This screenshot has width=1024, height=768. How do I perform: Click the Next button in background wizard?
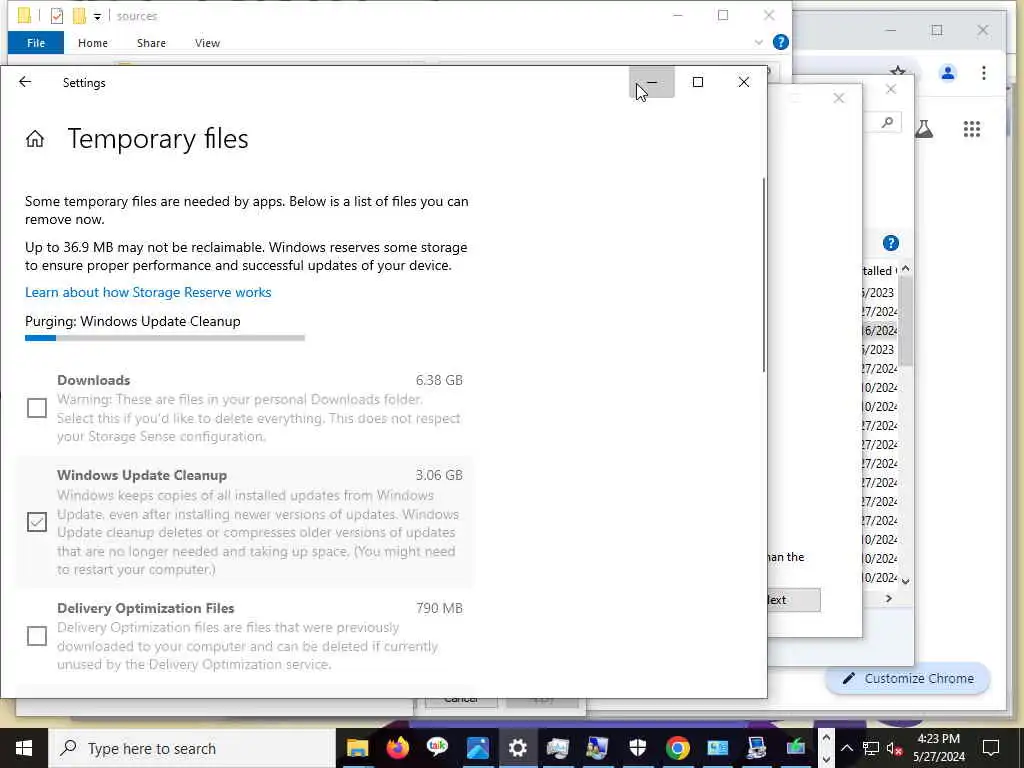coord(793,600)
